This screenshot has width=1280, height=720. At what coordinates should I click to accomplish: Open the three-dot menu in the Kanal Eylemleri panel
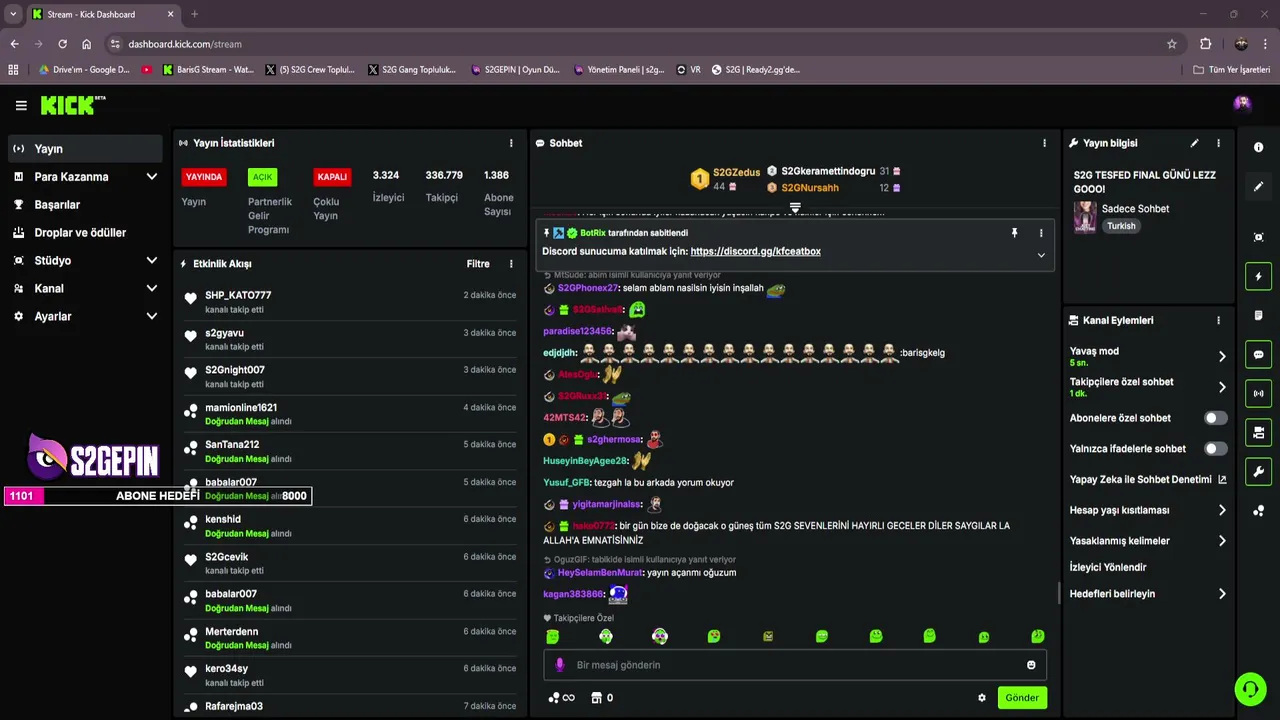pyautogui.click(x=1218, y=321)
